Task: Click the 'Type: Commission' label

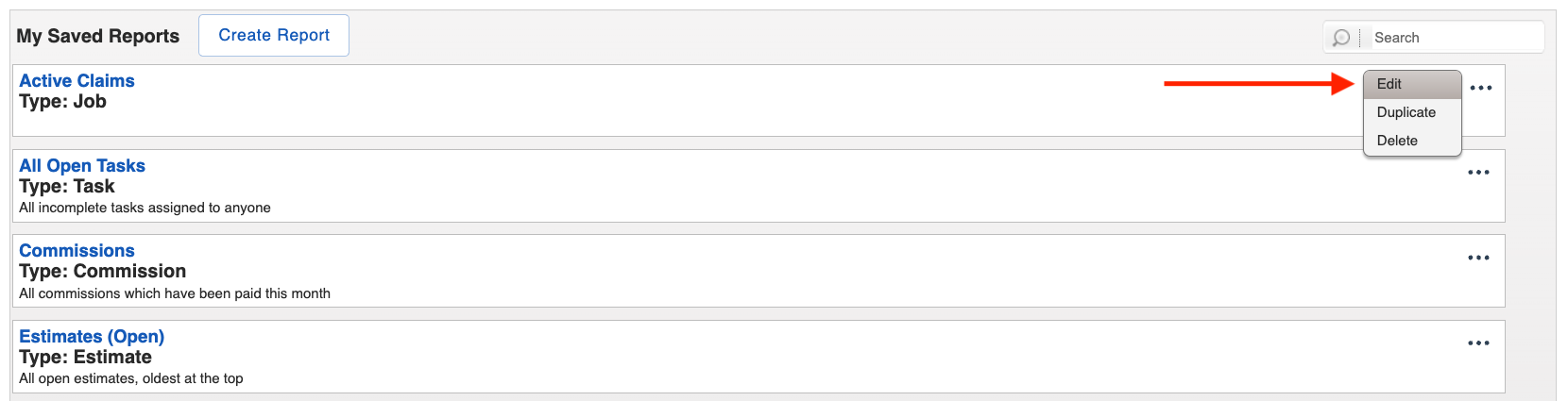Action: (102, 272)
